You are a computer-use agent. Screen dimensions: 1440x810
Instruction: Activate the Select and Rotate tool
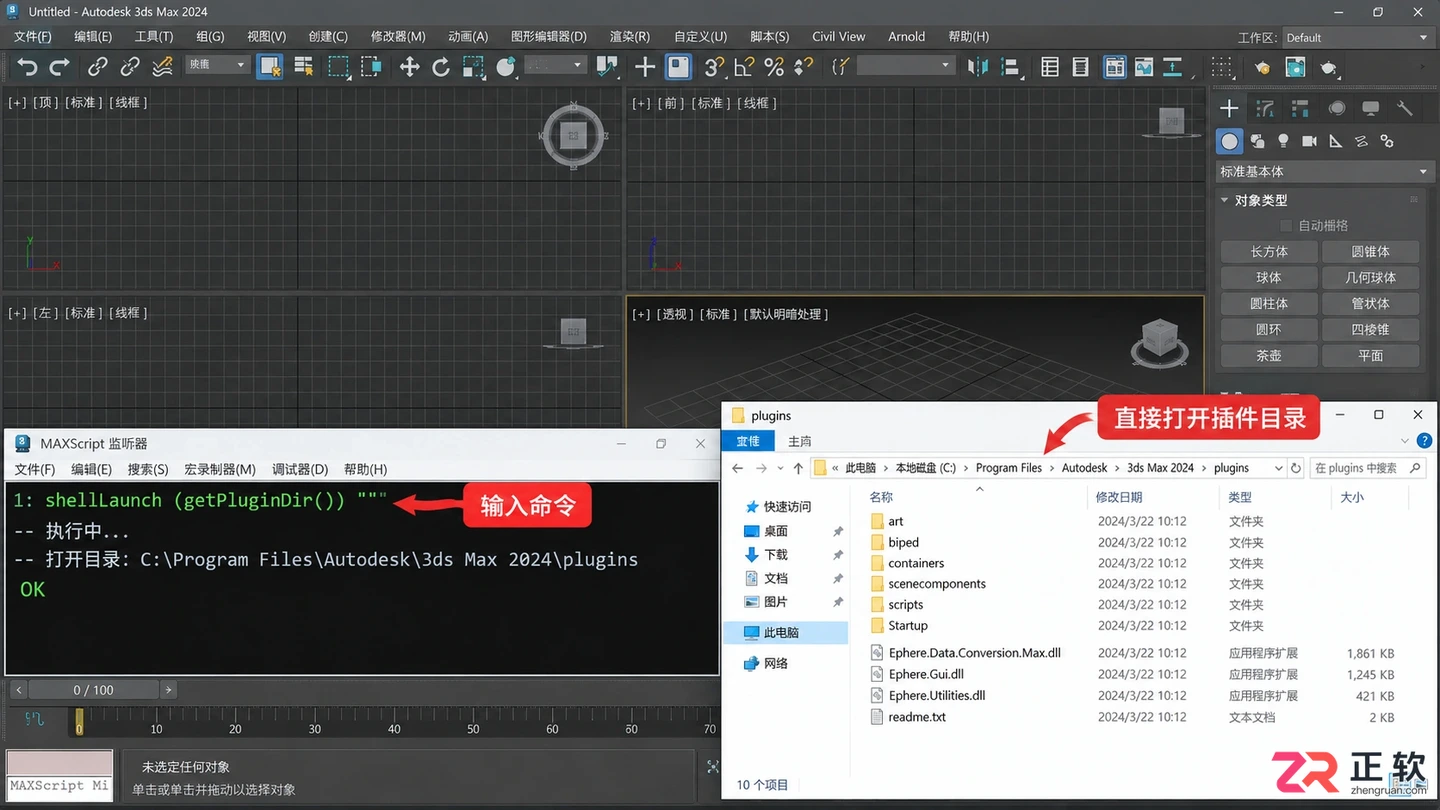point(441,67)
